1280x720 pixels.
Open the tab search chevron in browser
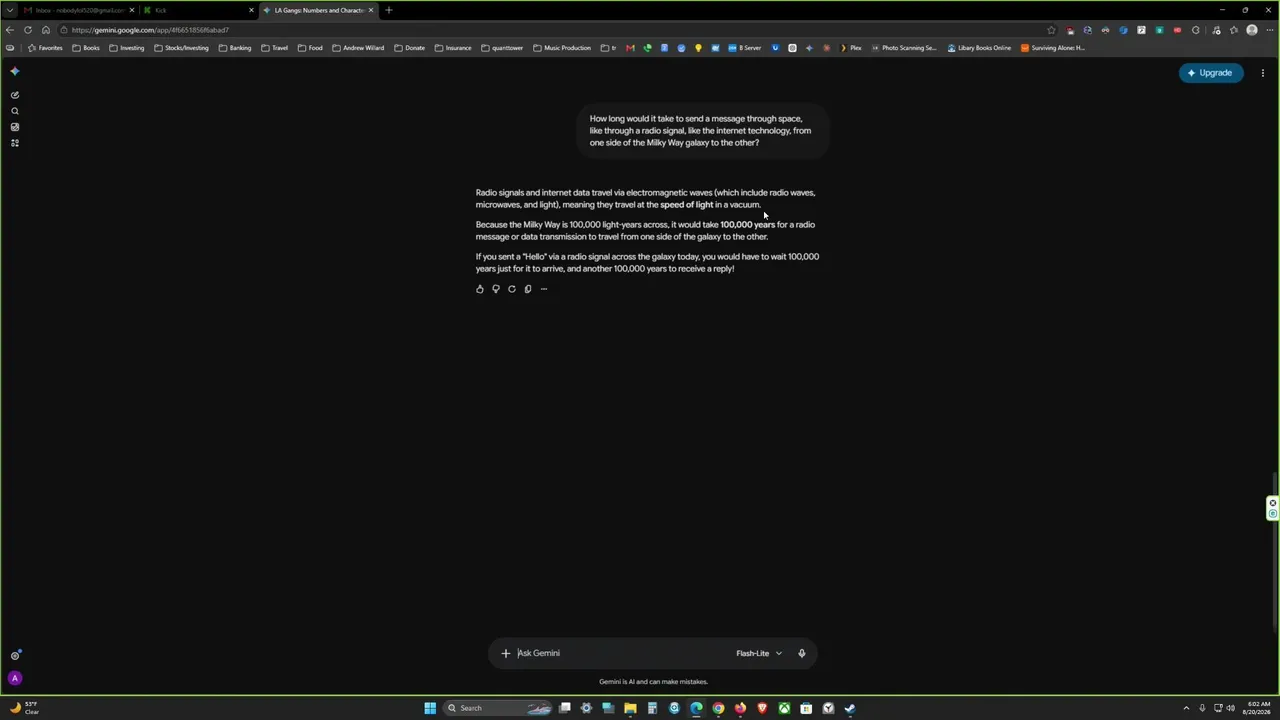pyautogui.click(x=11, y=10)
